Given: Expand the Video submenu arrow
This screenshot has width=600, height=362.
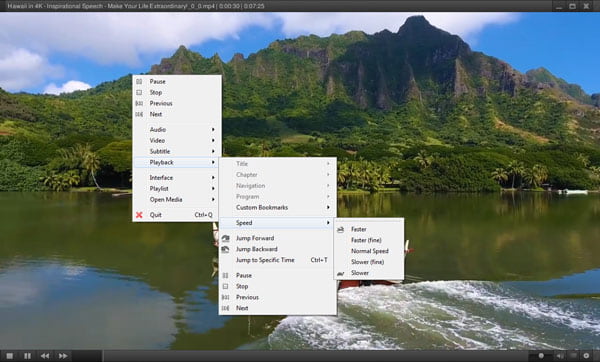Looking at the screenshot, I should point(213,140).
